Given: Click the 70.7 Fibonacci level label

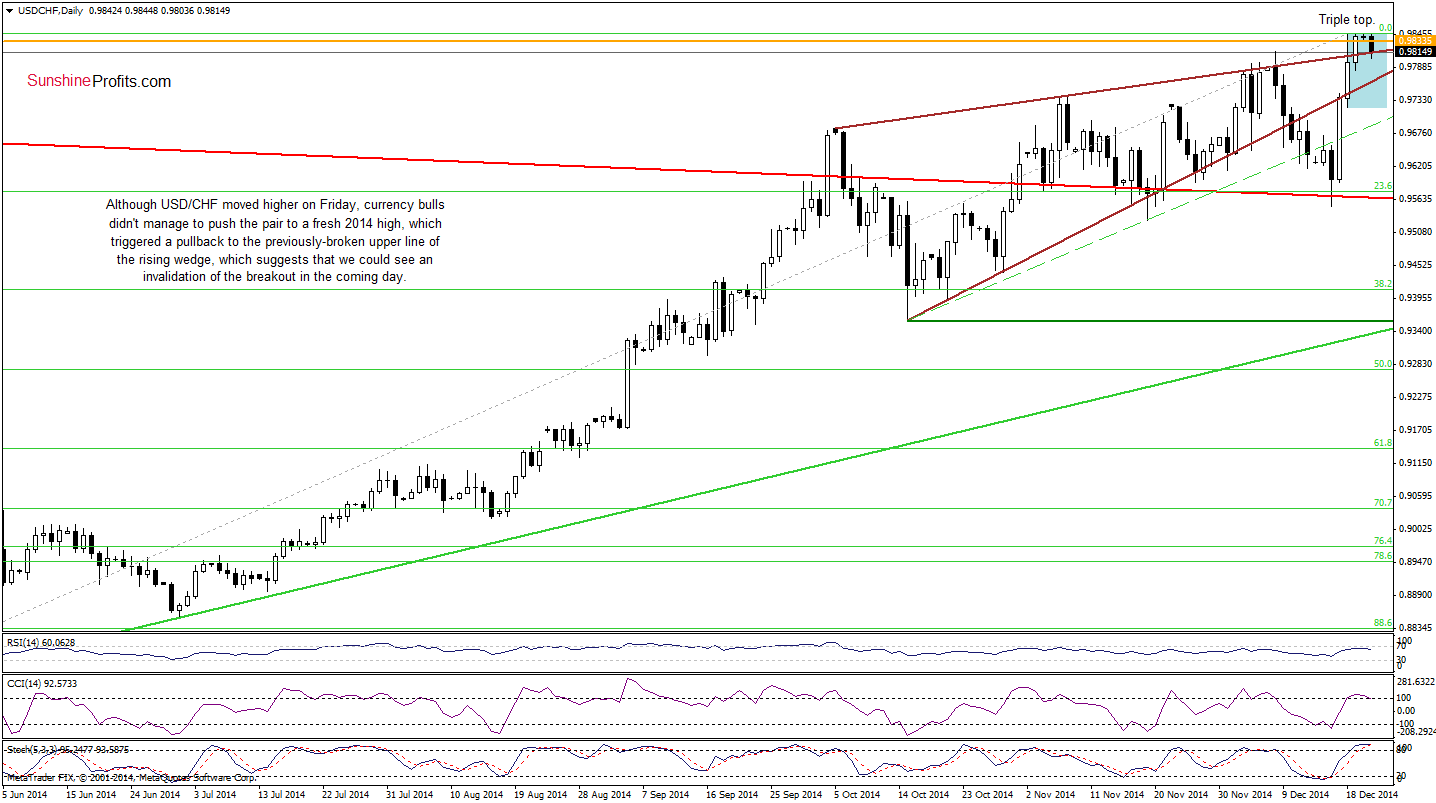Looking at the screenshot, I should pos(1383,503).
